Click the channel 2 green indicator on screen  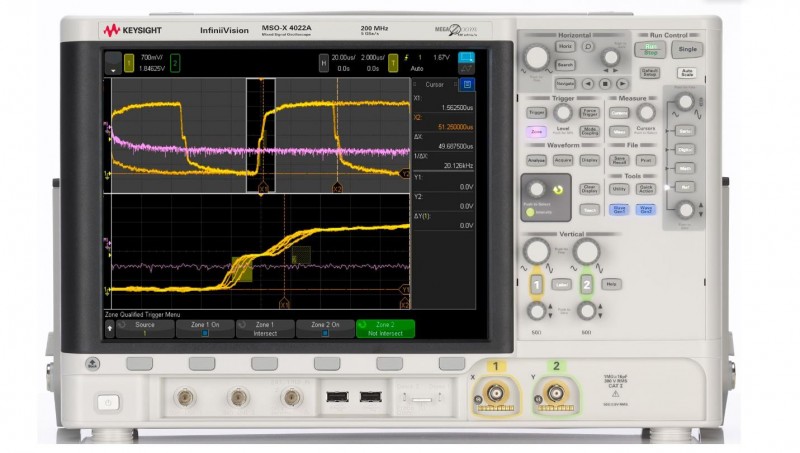175,63
